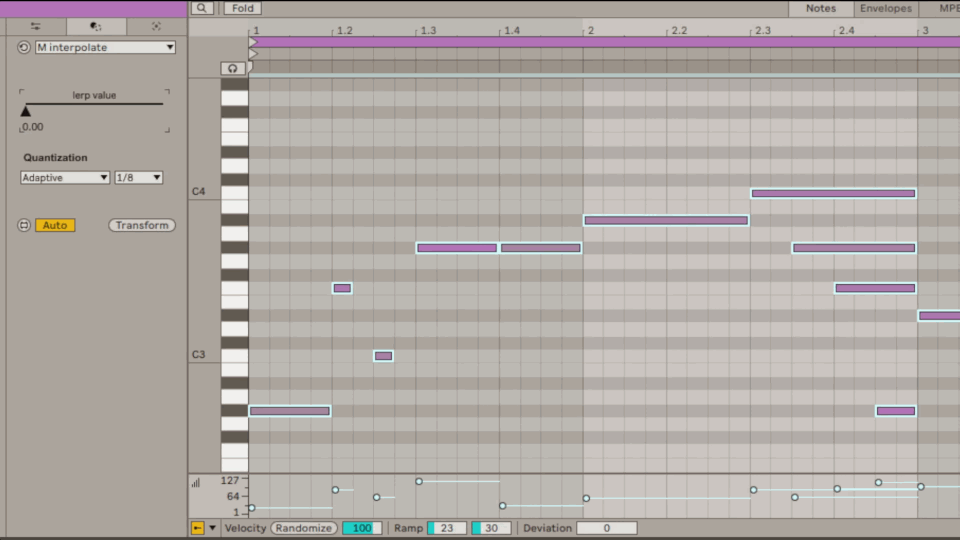This screenshot has height=540, width=960.
Task: Disable the Auto transform toggle
Action: 55,225
